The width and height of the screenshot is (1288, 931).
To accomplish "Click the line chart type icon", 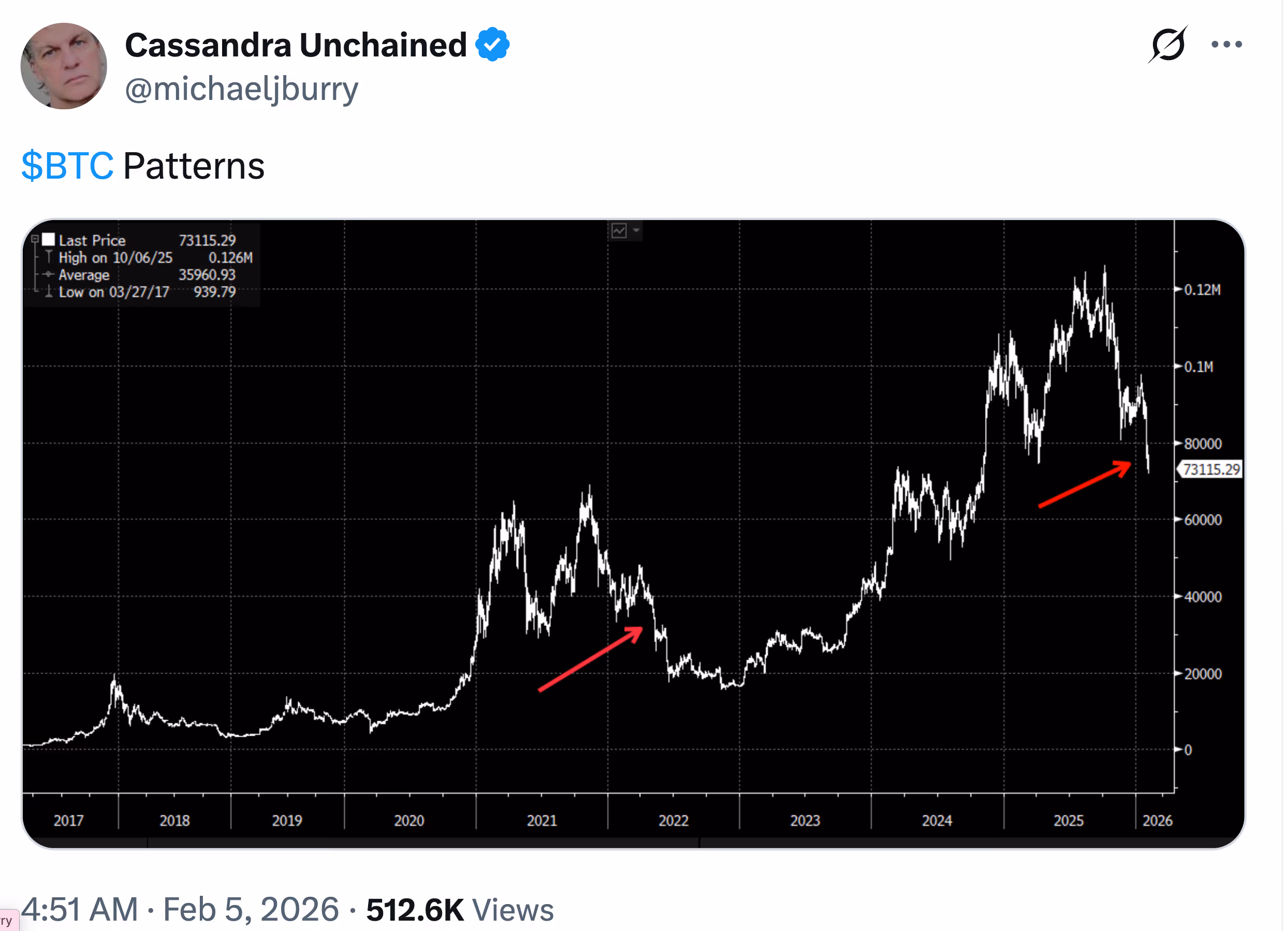I will click(619, 230).
